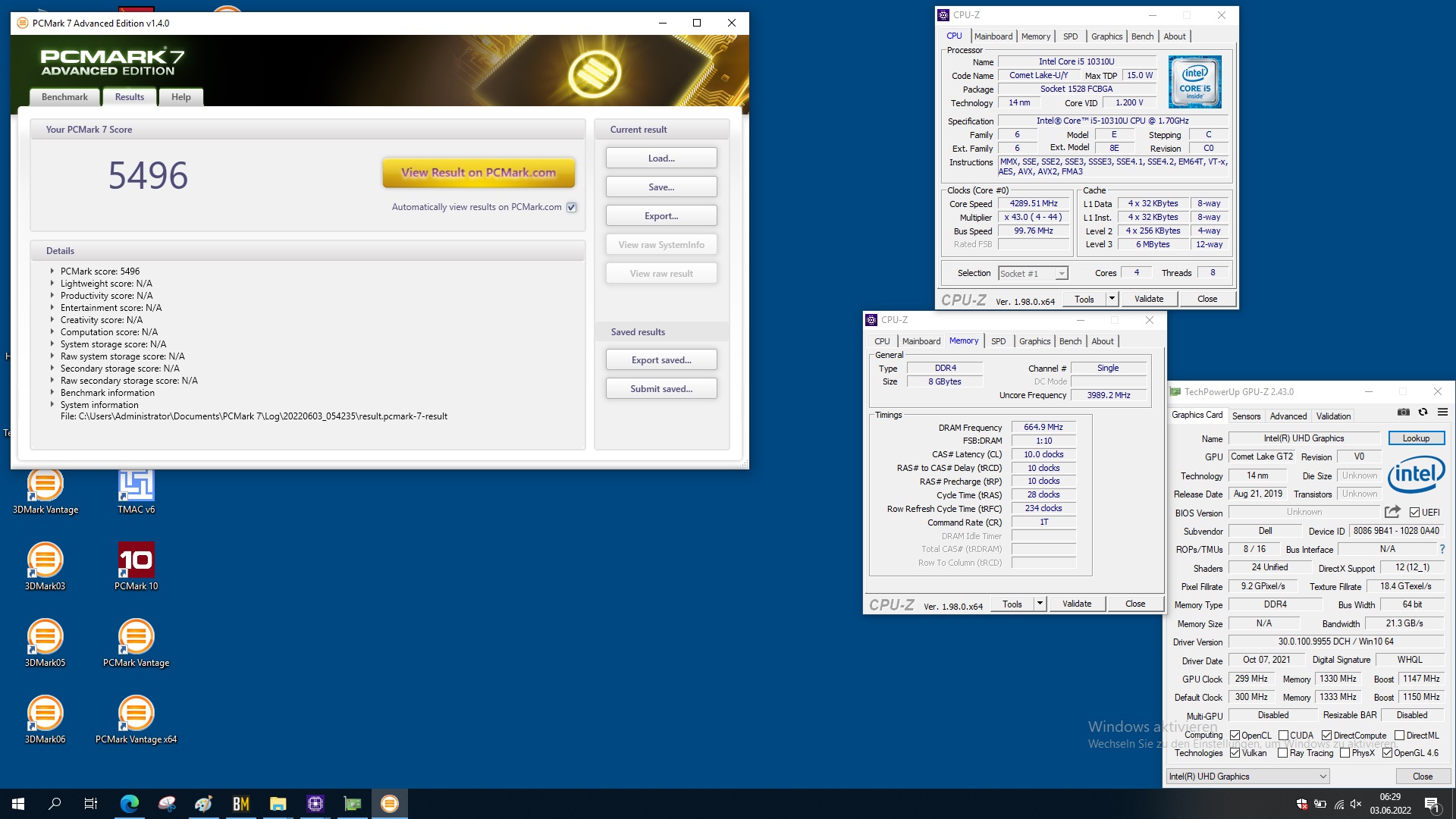Screen dimensions: 1456x819
Task: Open BenchMate BM taskbar icon
Action: tap(241, 804)
